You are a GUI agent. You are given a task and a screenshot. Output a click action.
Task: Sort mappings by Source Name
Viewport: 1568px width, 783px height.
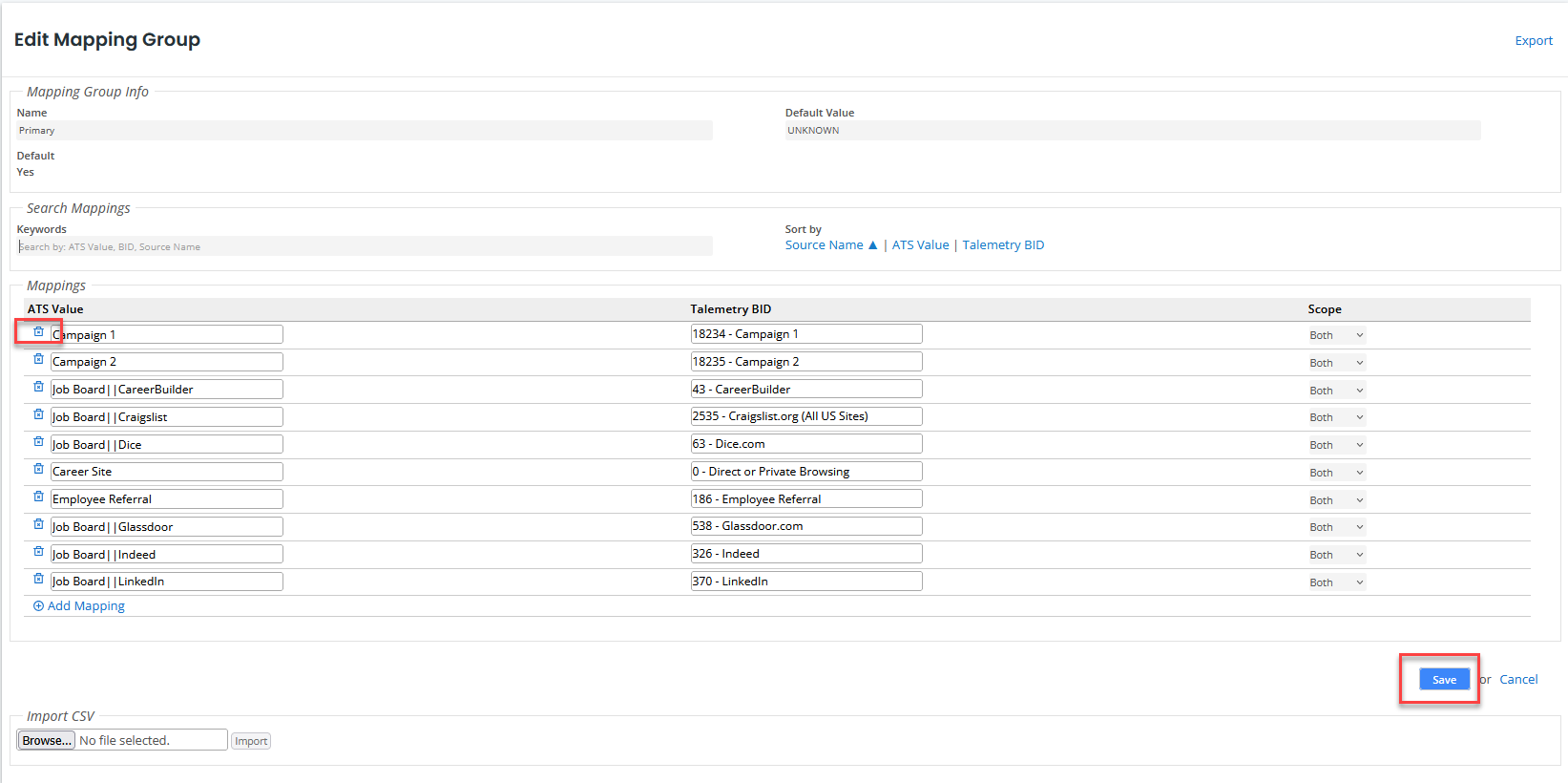824,245
